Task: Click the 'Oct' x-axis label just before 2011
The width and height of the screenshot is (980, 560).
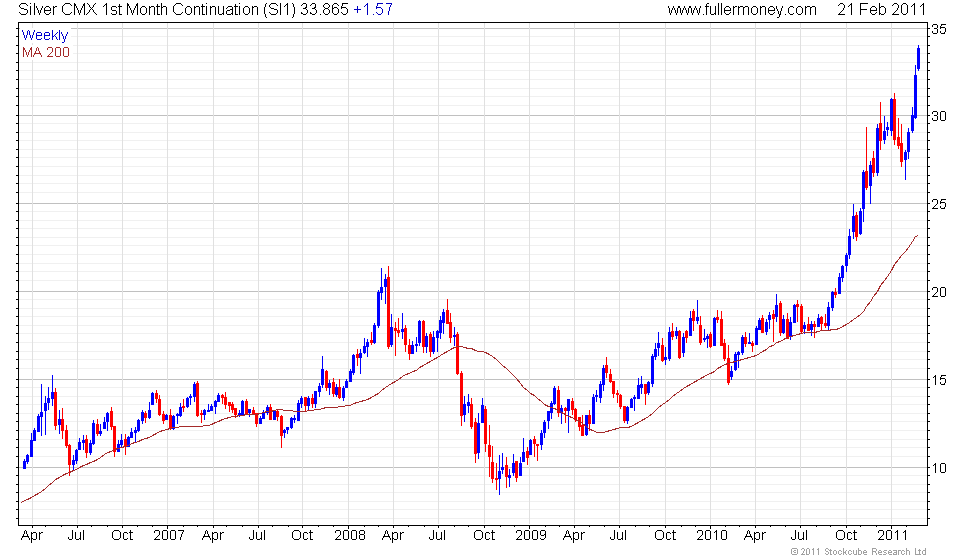Action: [846, 535]
